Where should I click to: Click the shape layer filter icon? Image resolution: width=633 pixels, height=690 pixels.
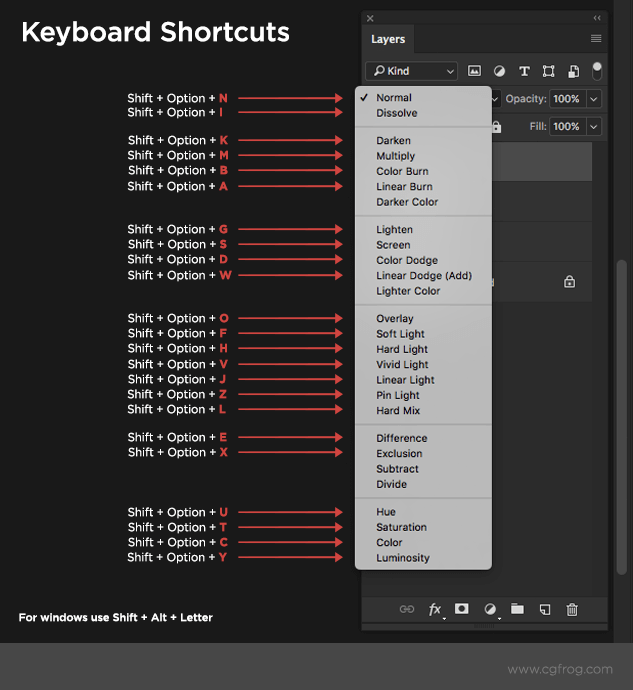[x=548, y=71]
